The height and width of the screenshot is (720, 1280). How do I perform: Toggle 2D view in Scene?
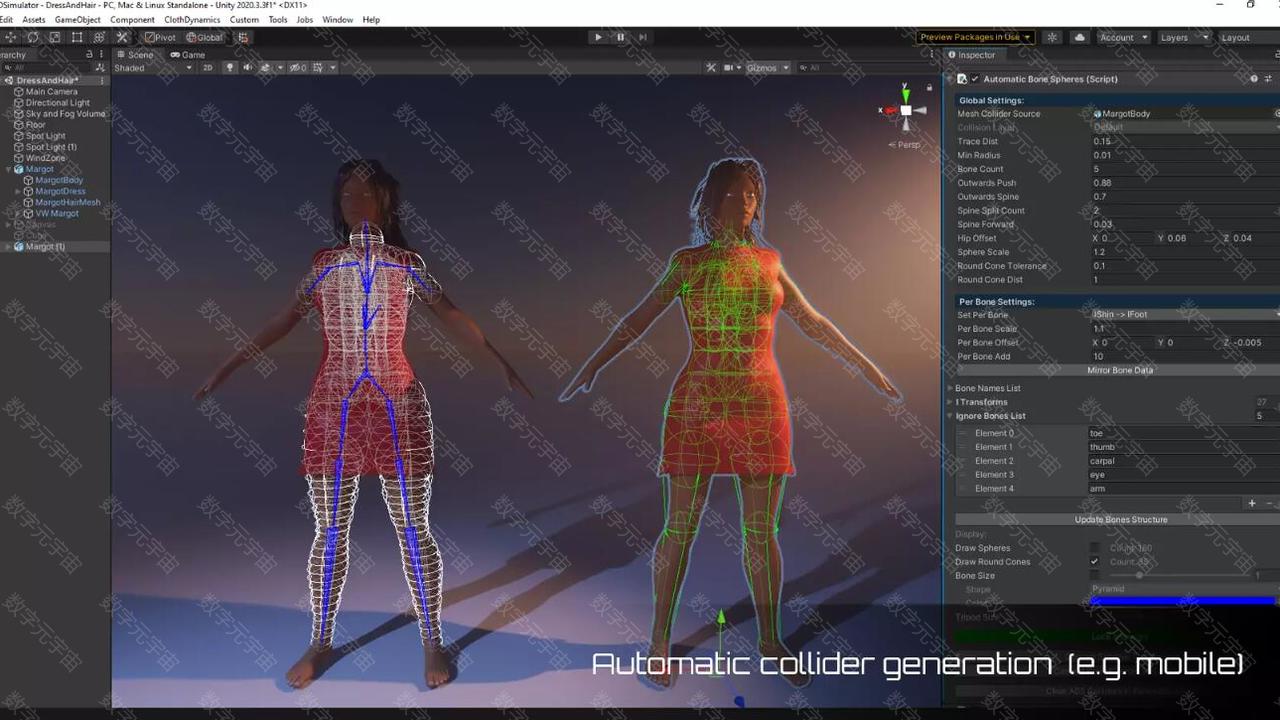click(208, 68)
